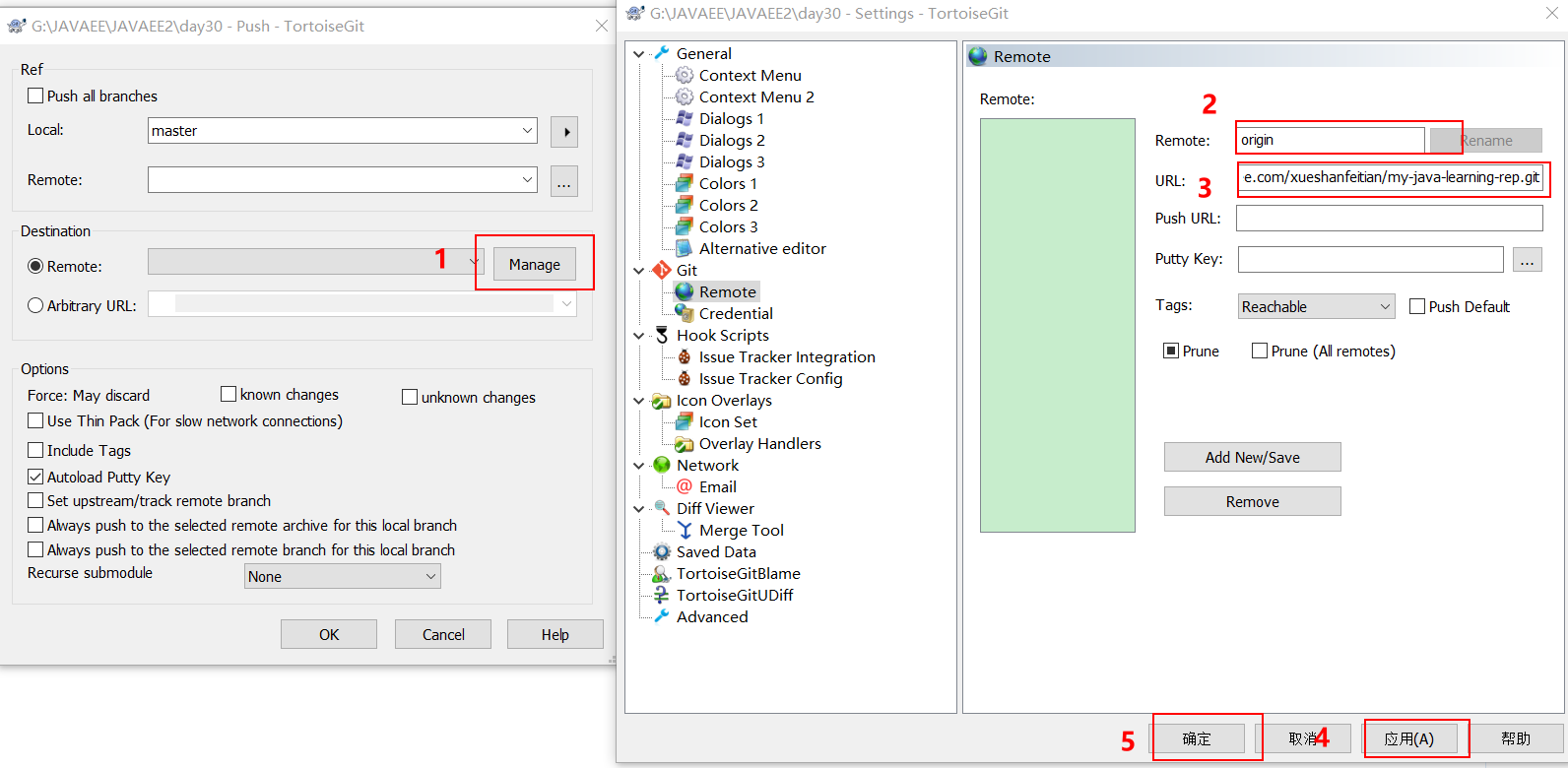Click OK in the Push dialog
Screen dimensions: 1568x768
coord(329,634)
